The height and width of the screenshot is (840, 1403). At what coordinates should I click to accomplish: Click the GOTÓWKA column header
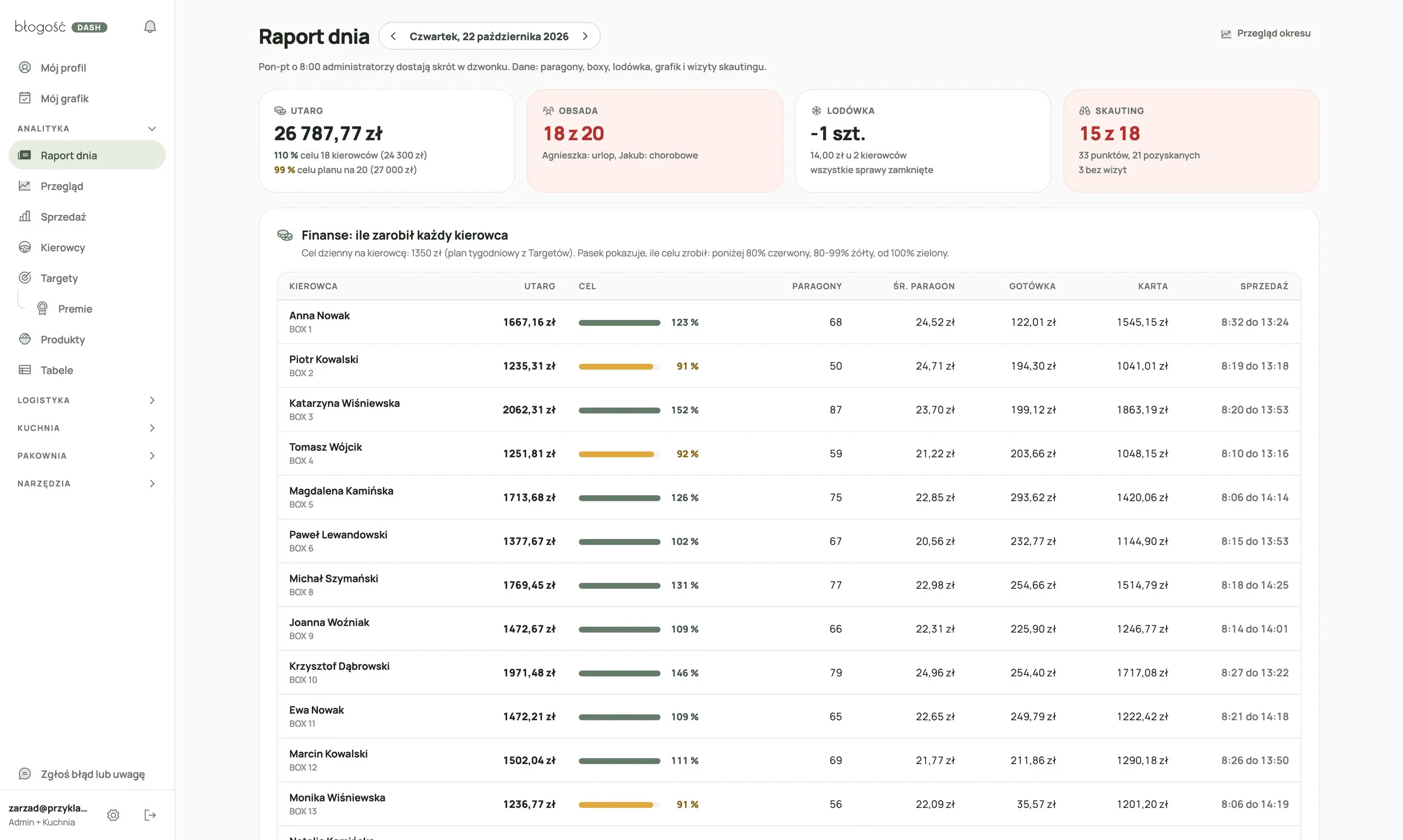coord(1033,287)
